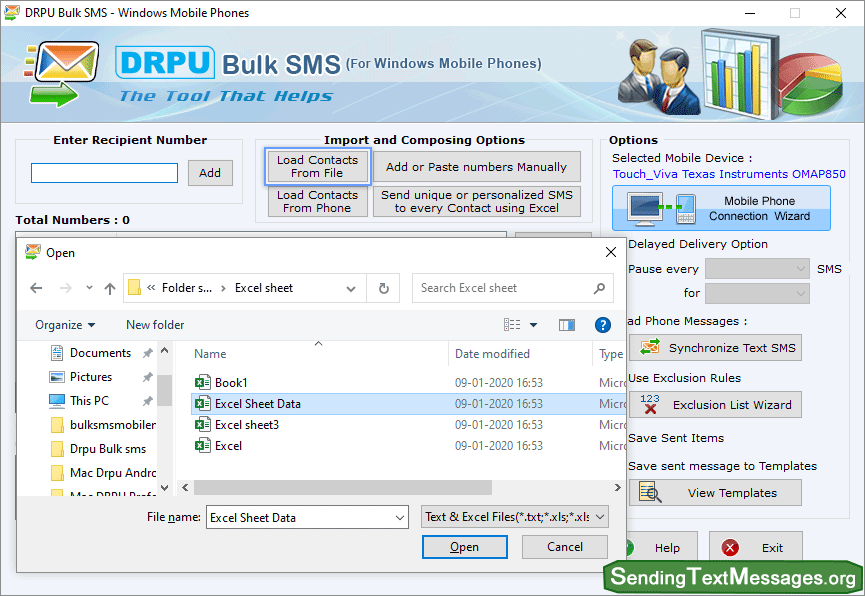865x596 pixels.
Task: Expand the File name dropdown arrow
Action: click(x=399, y=518)
